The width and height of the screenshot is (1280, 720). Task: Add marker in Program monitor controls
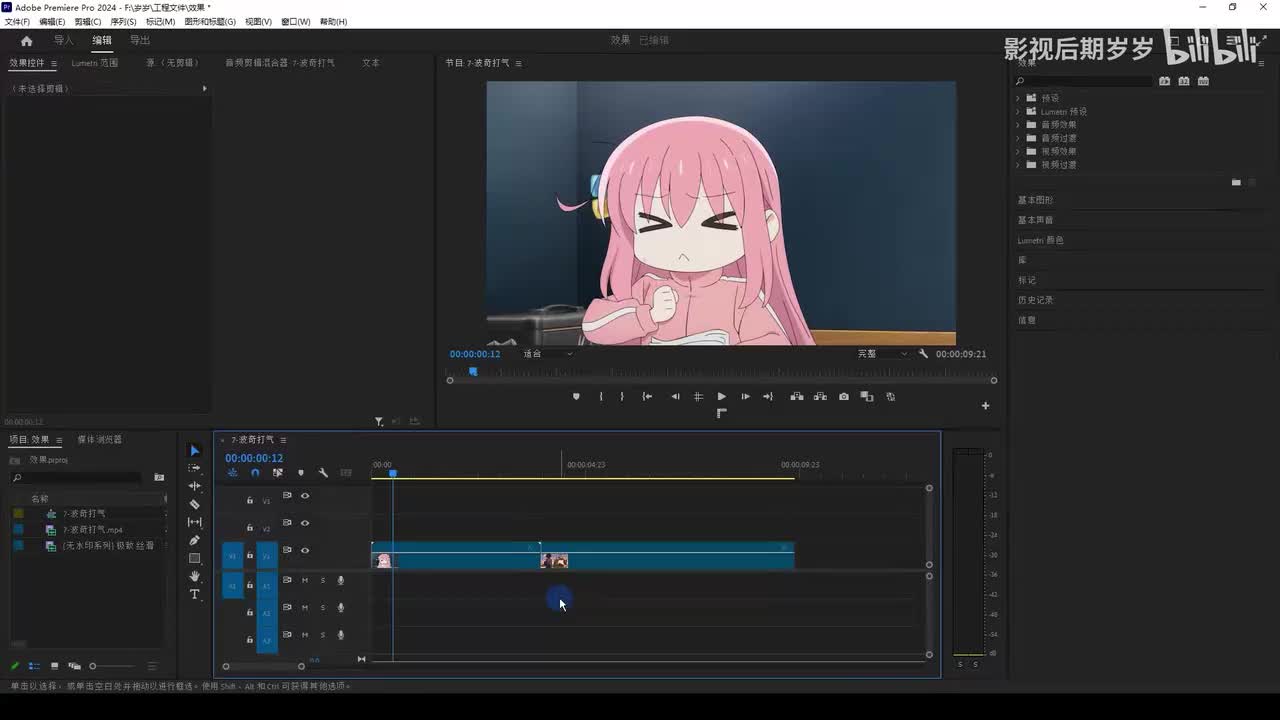(x=576, y=397)
